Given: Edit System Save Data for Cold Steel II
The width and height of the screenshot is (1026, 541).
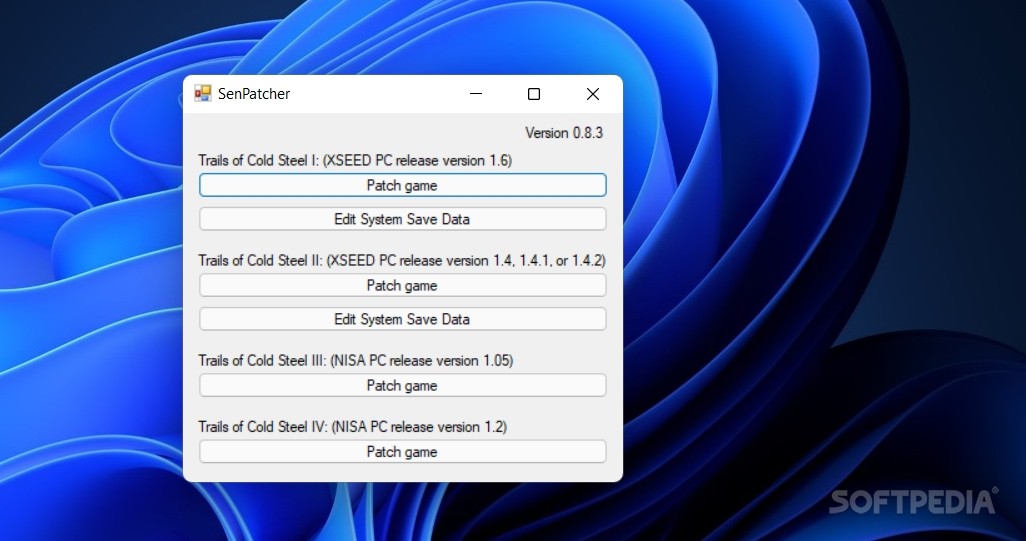Looking at the screenshot, I should coord(402,319).
